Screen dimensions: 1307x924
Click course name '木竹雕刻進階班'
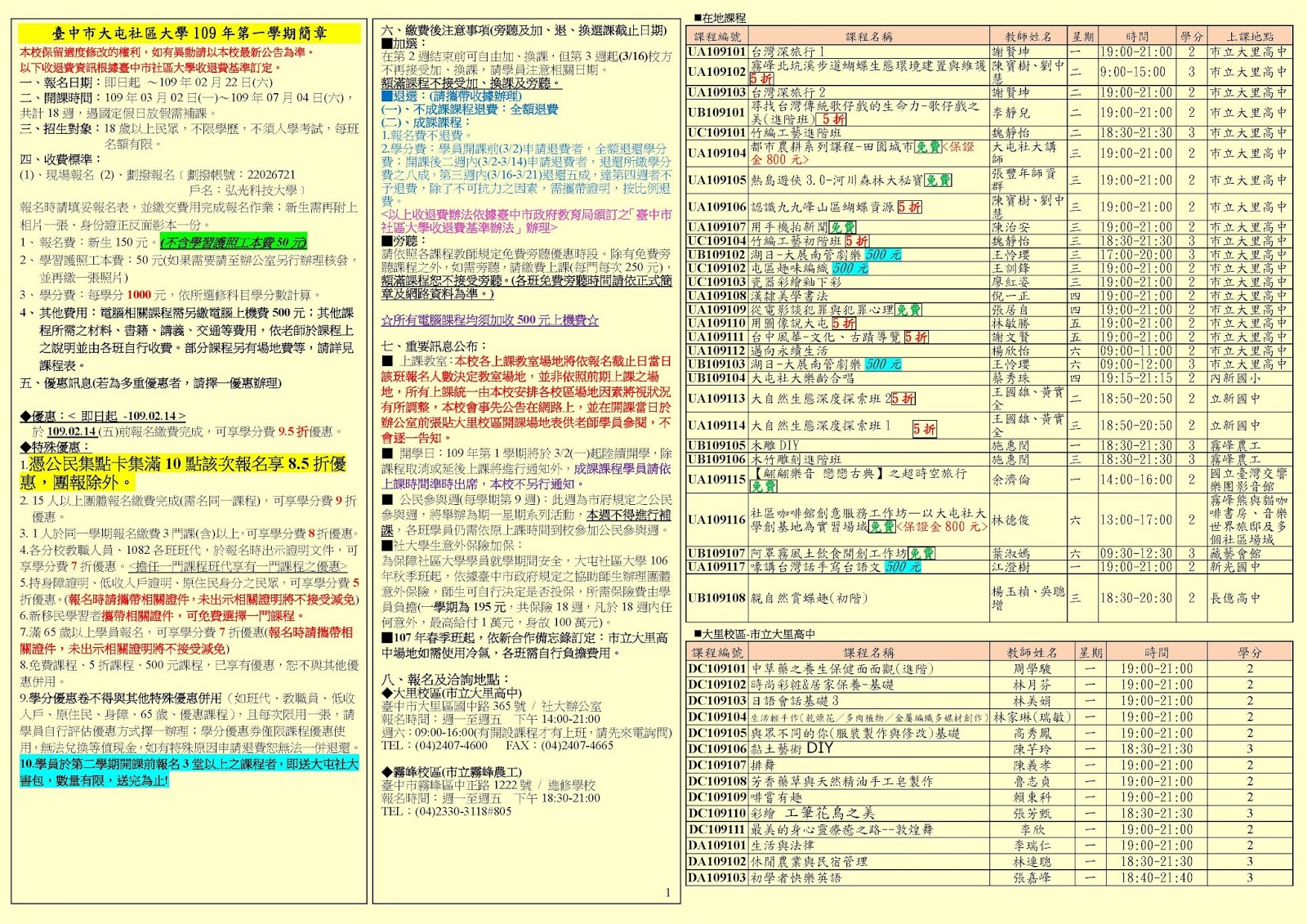tap(796, 459)
